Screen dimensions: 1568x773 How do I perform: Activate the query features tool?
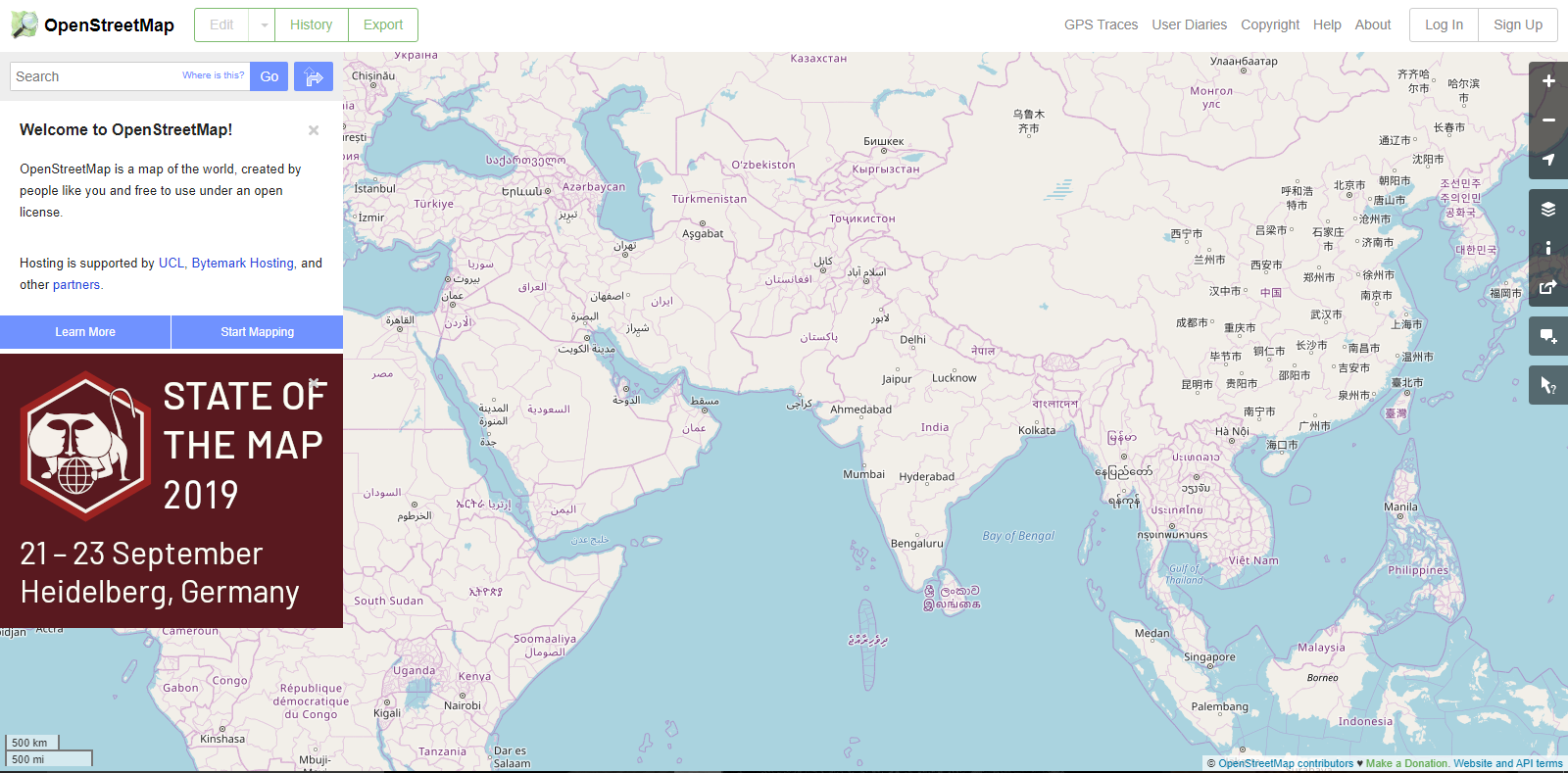click(x=1548, y=385)
